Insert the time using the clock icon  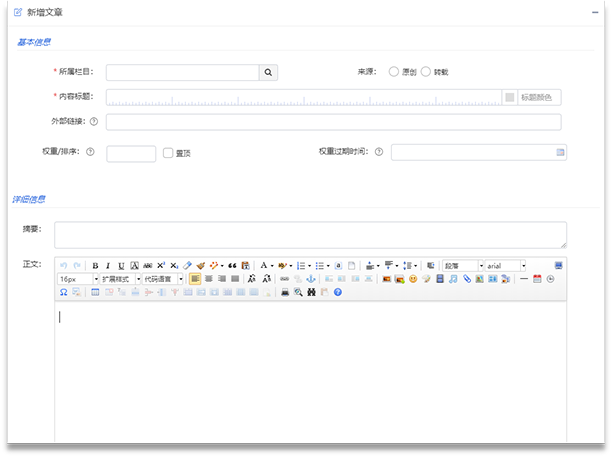click(551, 279)
